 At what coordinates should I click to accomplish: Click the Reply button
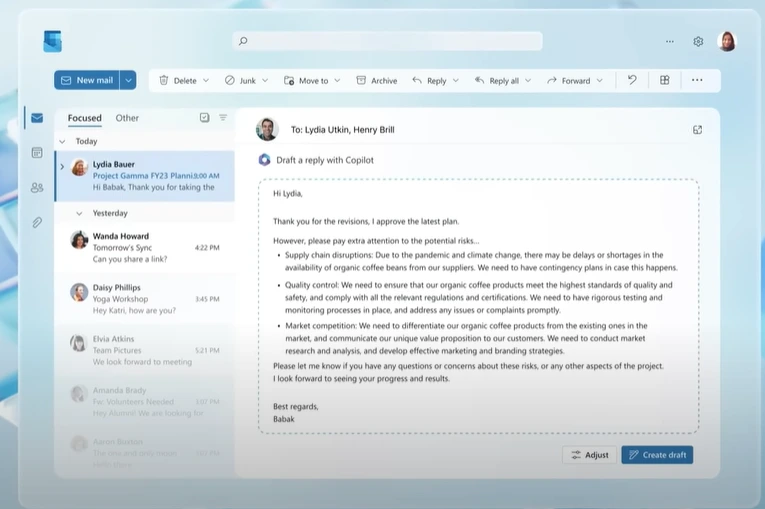[429, 81]
